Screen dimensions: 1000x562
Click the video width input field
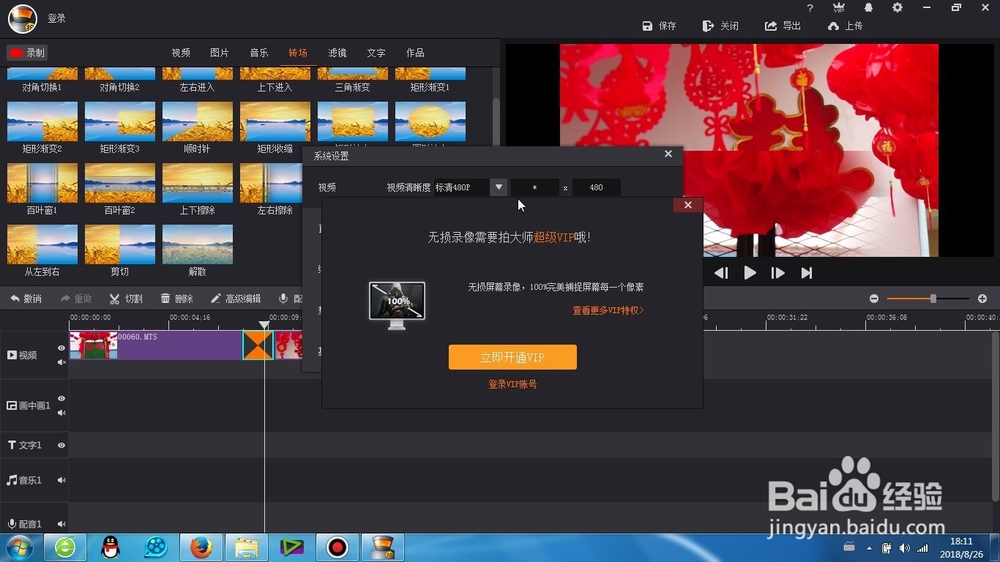tap(534, 187)
